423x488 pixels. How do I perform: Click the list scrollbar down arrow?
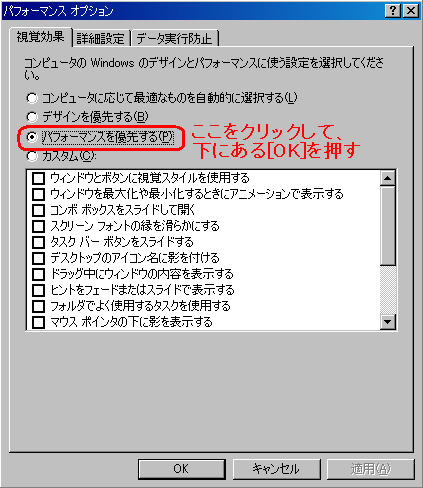click(x=388, y=322)
